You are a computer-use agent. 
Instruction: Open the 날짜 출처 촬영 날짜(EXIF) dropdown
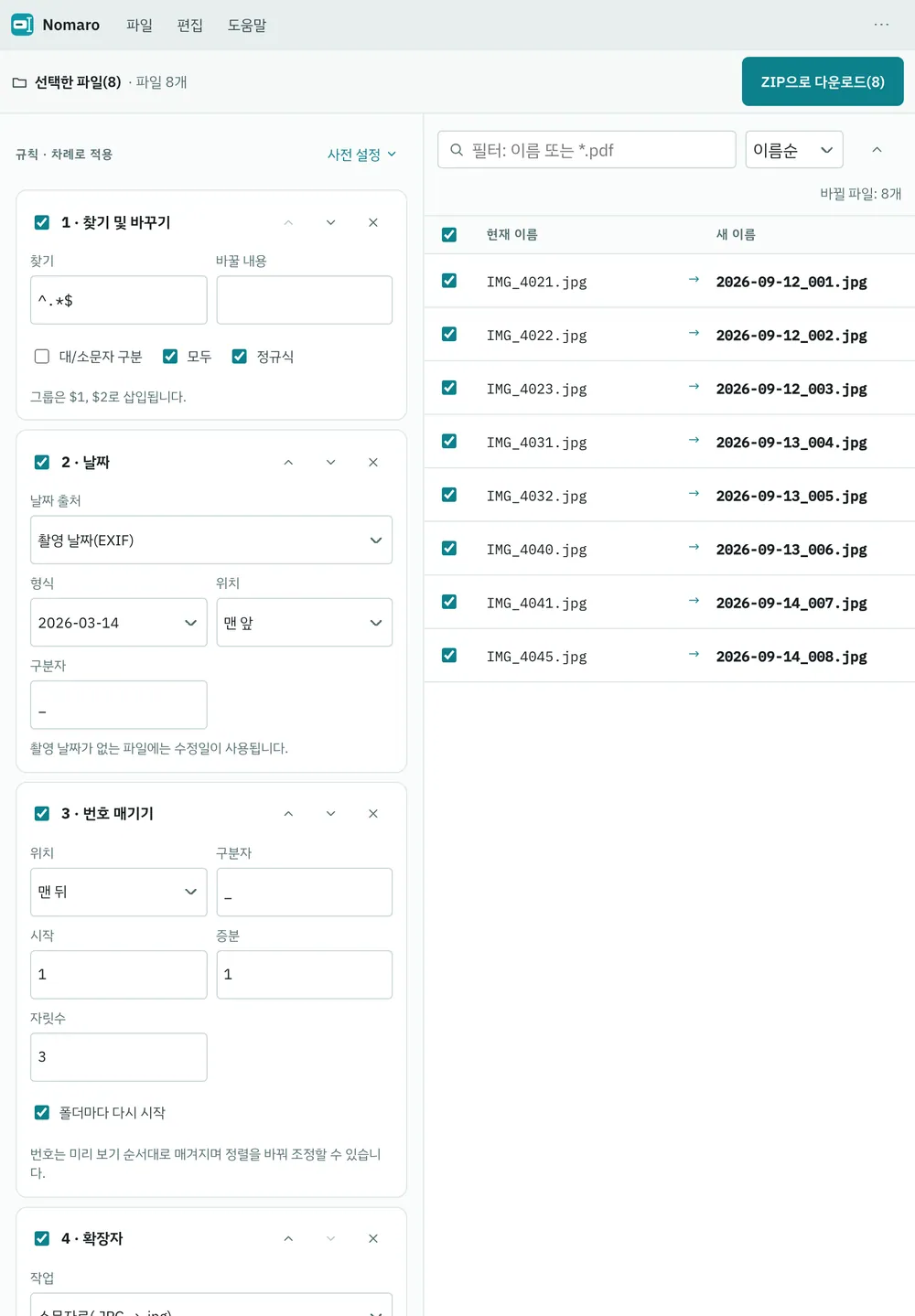coord(211,540)
